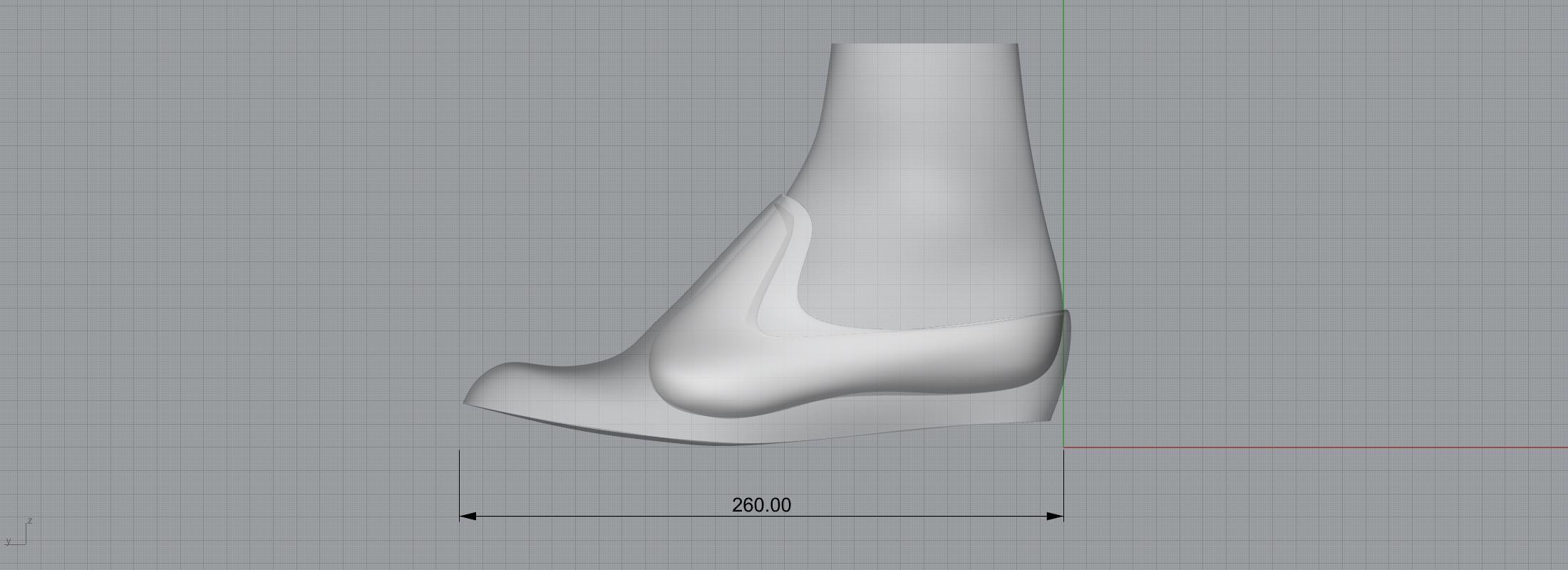1568x570 pixels.
Task: Click the sole bottom edge under the arch
Action: point(748,444)
